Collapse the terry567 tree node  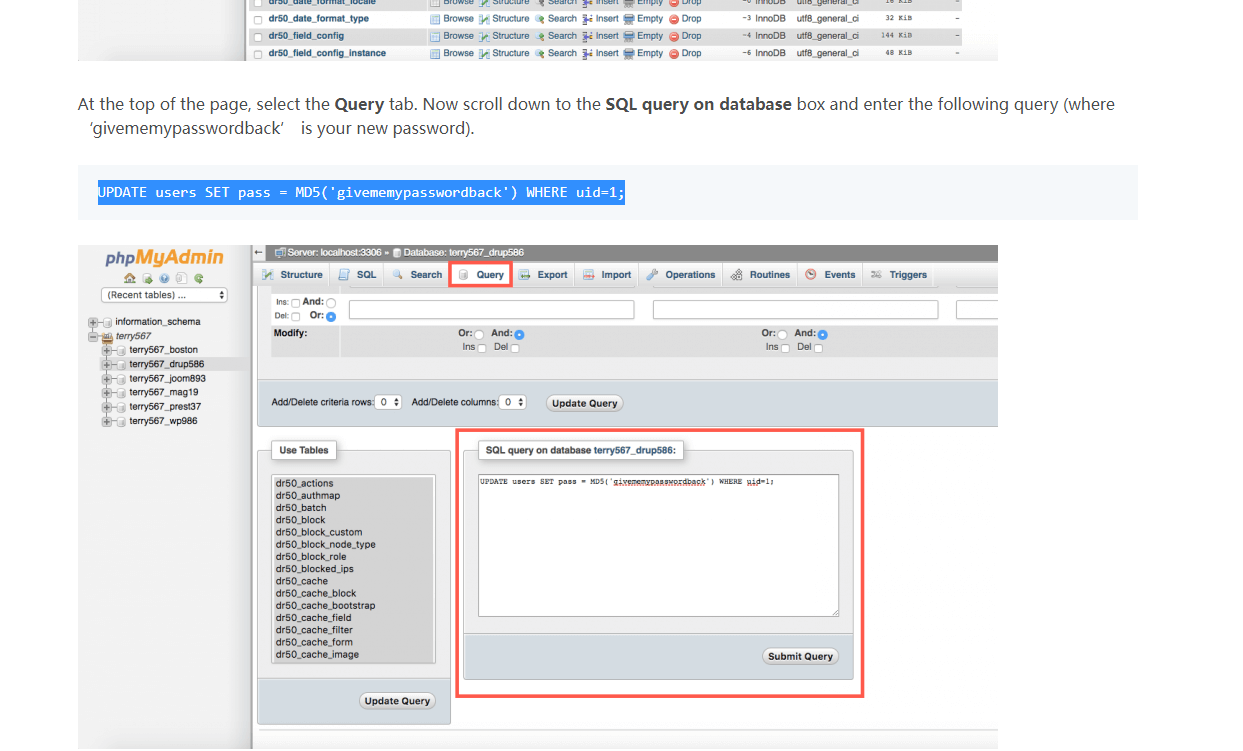pyautogui.click(x=93, y=337)
